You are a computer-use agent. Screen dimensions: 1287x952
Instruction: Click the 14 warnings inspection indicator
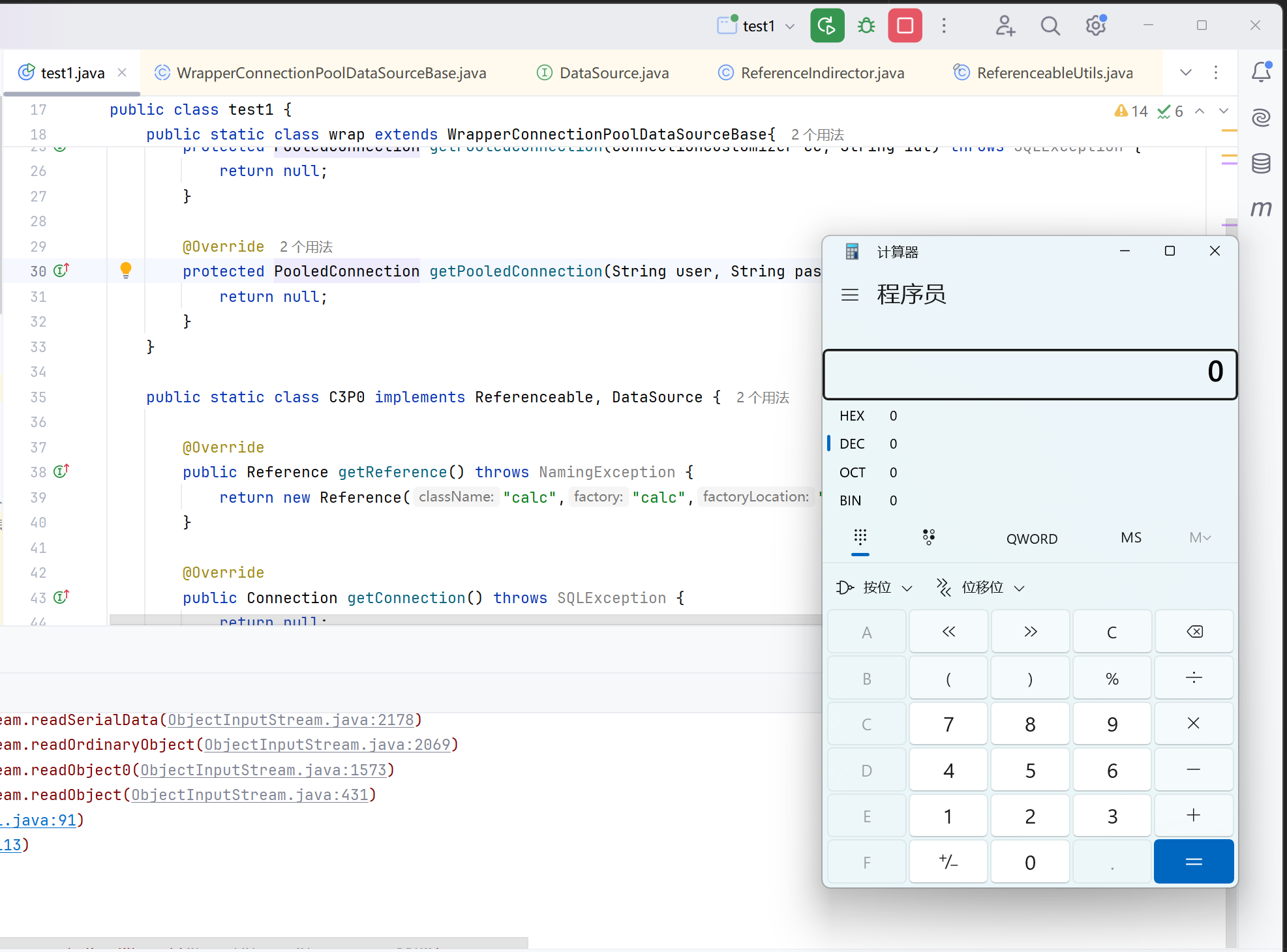[1132, 112]
